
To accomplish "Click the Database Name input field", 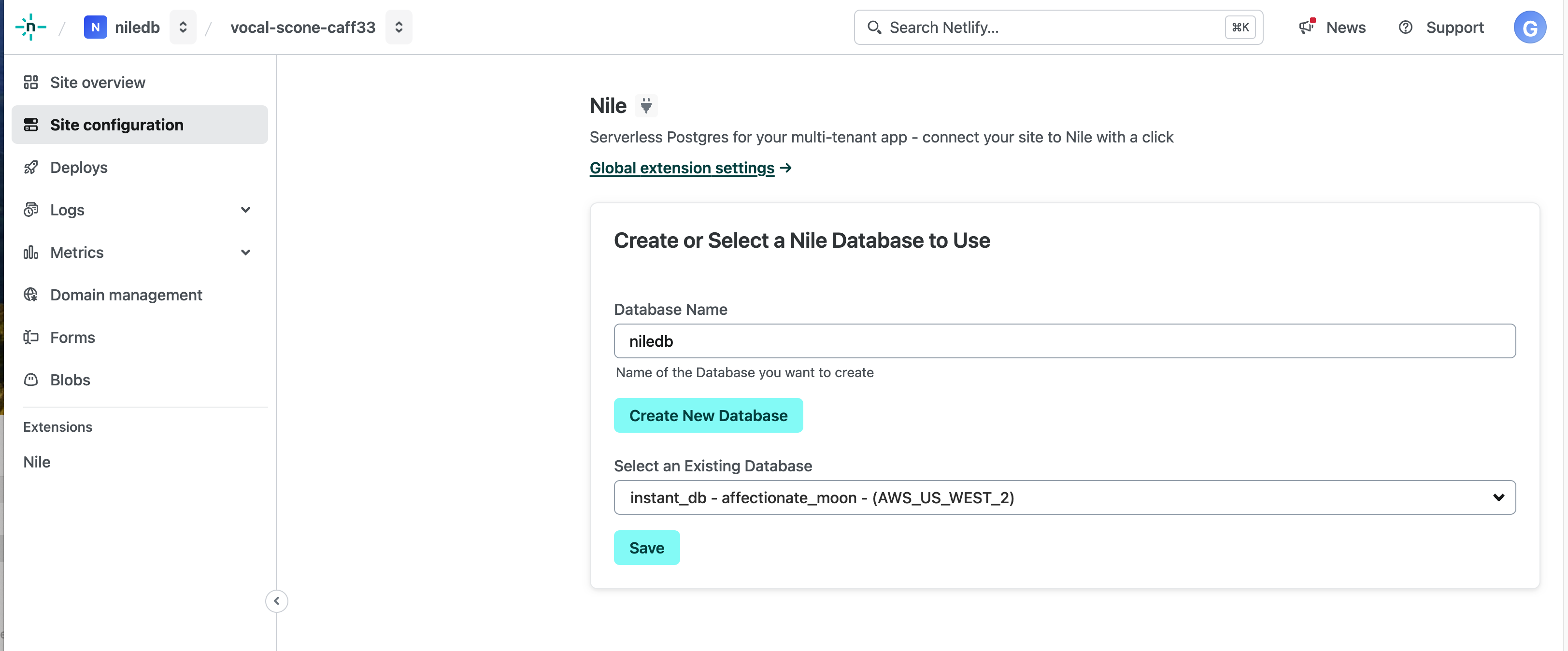I will tap(1064, 341).
